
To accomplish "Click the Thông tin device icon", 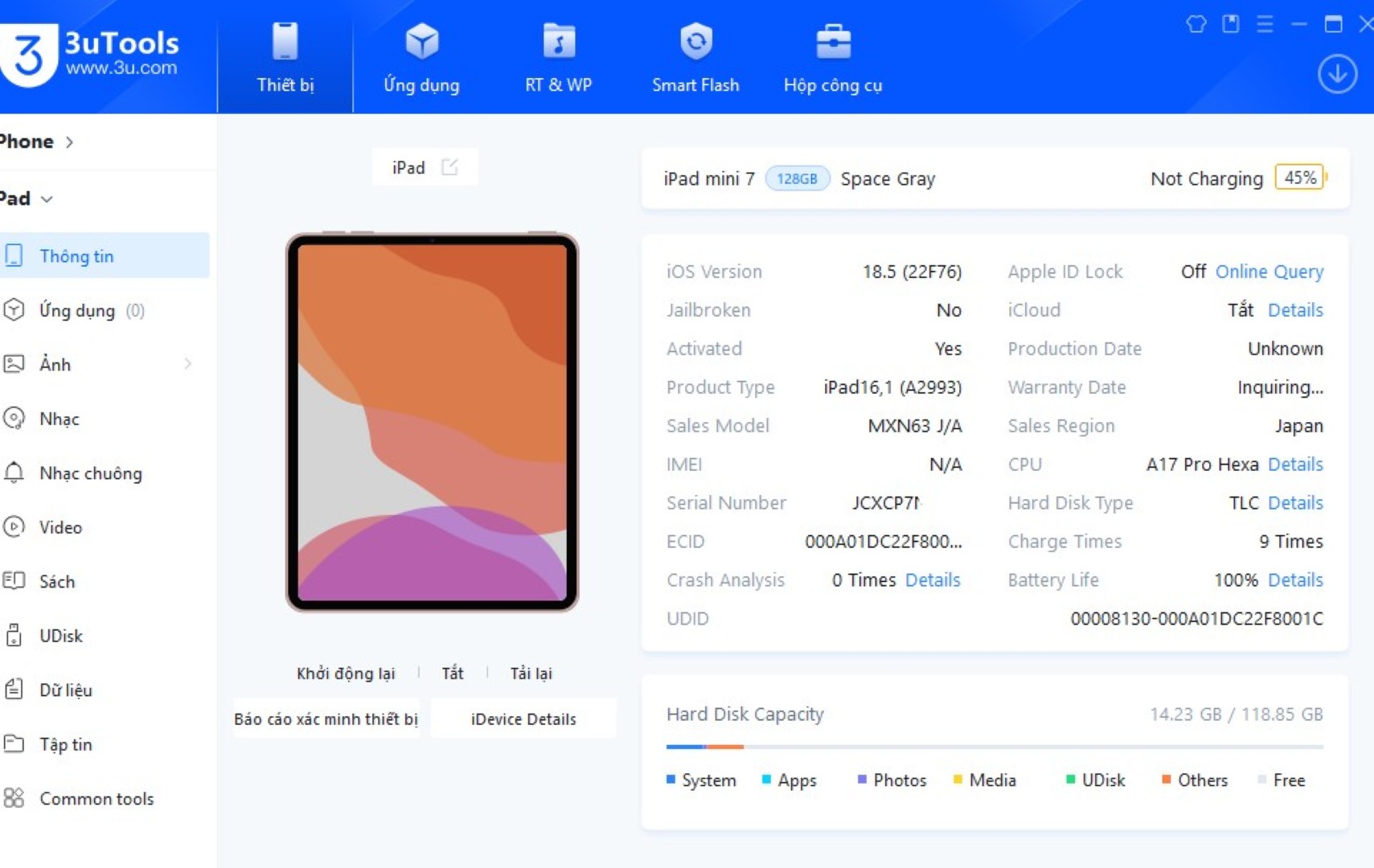I will tap(14, 256).
